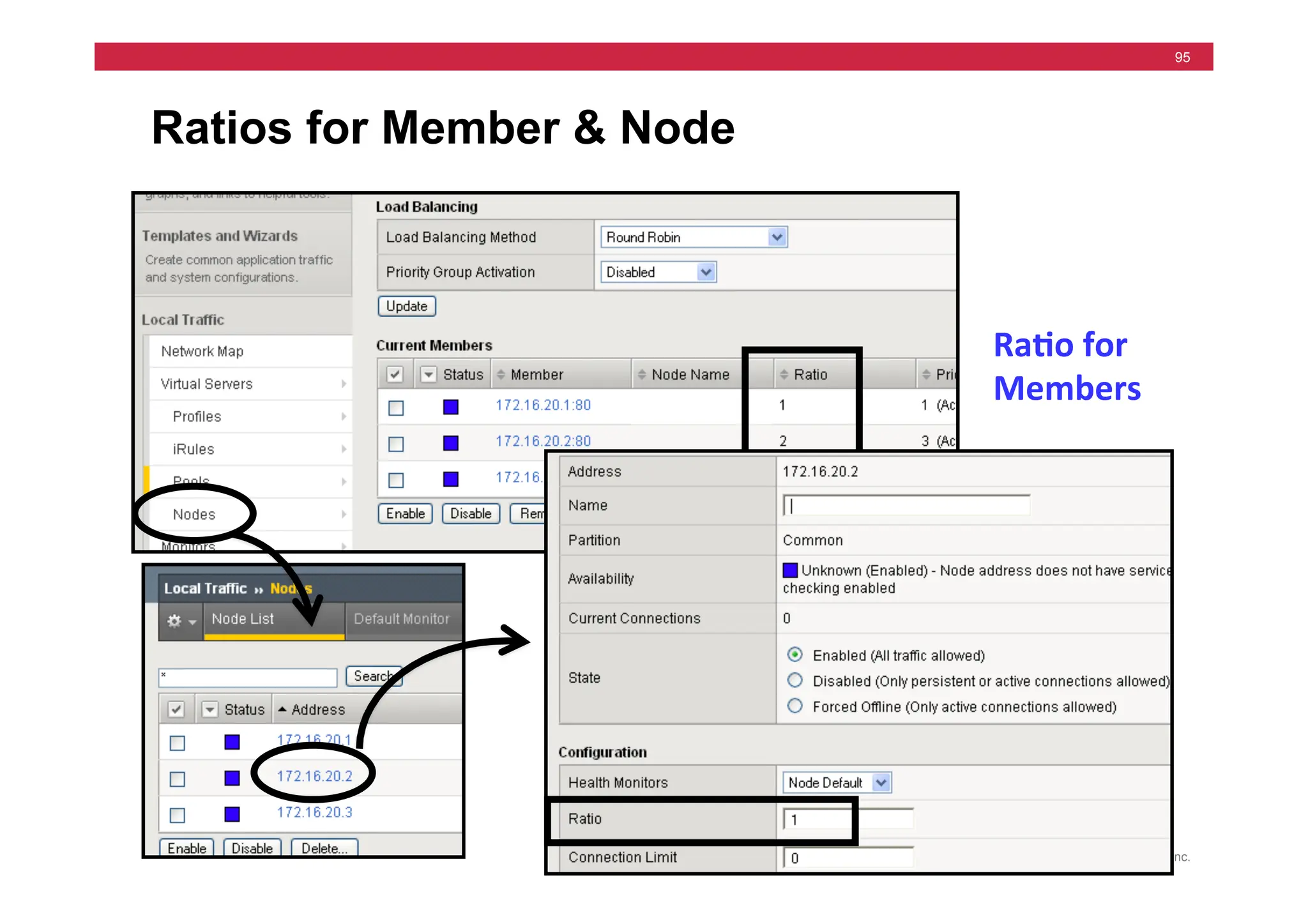The image size is (1308, 924).
Task: Select Enabled (All traffic allowed) state
Action: pyautogui.click(x=795, y=655)
